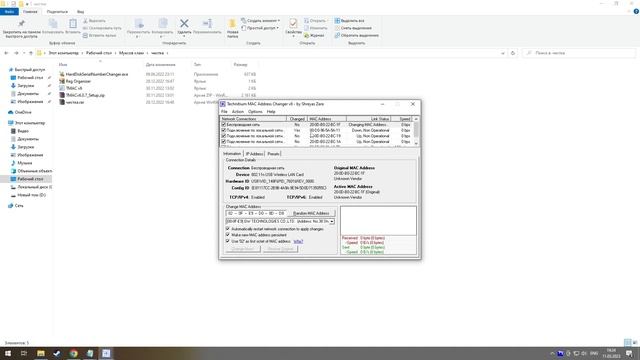Open Google Chrome from the taskbar
The height and width of the screenshot is (360, 640).
click(73, 353)
